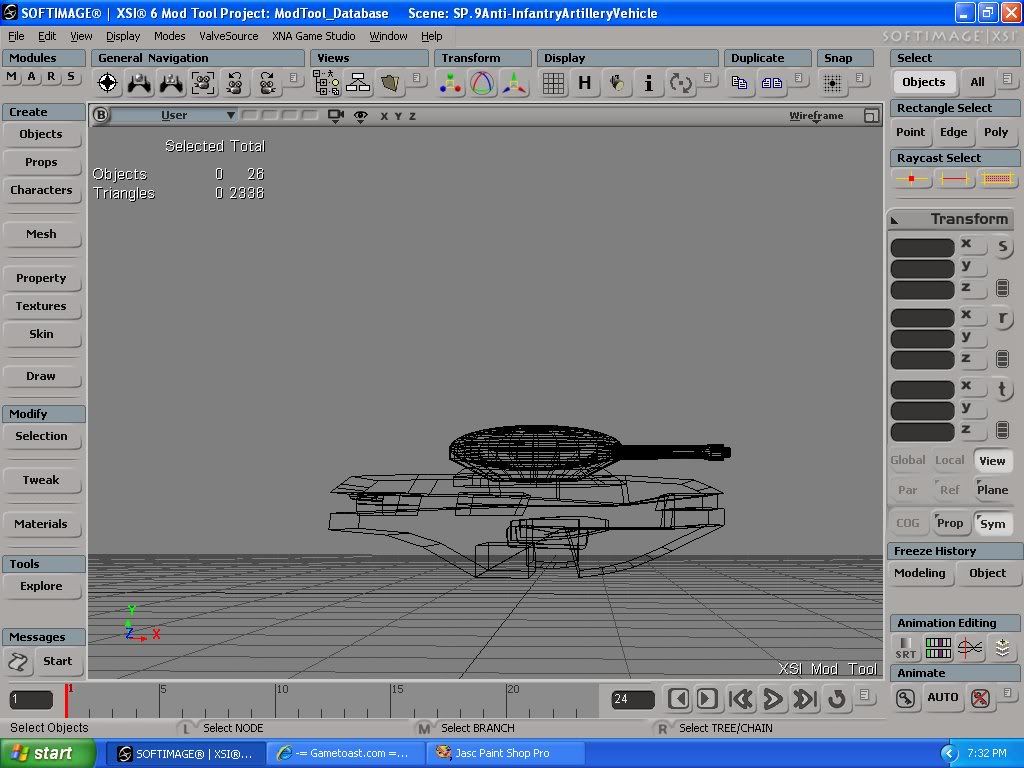Open the dopesheet grid animation icon

coord(938,648)
